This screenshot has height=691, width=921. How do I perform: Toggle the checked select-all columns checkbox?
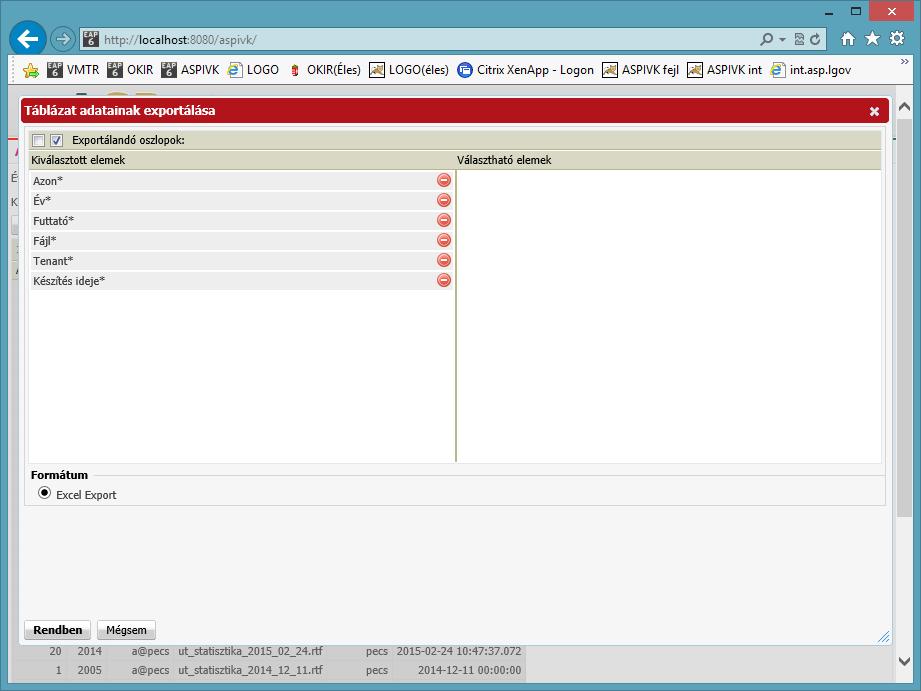[x=56, y=140]
